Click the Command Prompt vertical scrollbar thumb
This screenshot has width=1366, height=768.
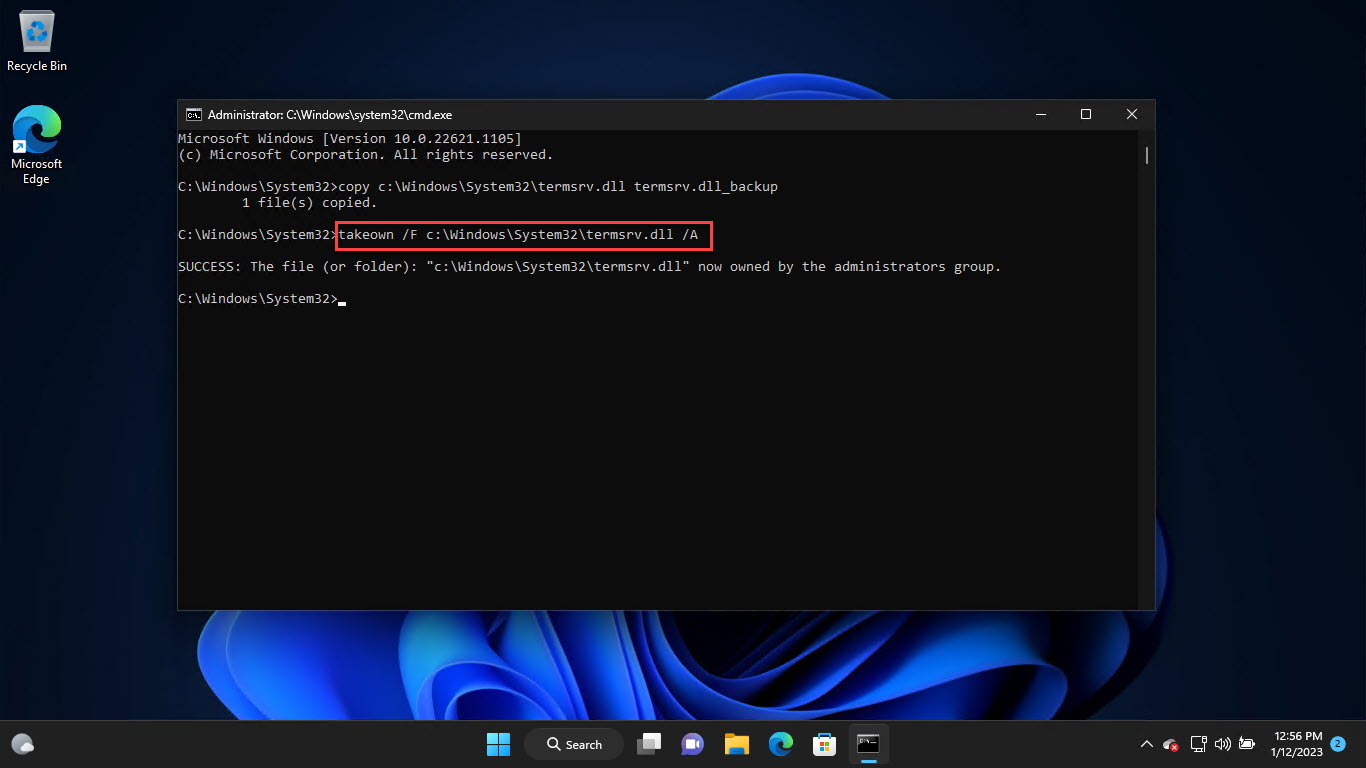[x=1147, y=155]
